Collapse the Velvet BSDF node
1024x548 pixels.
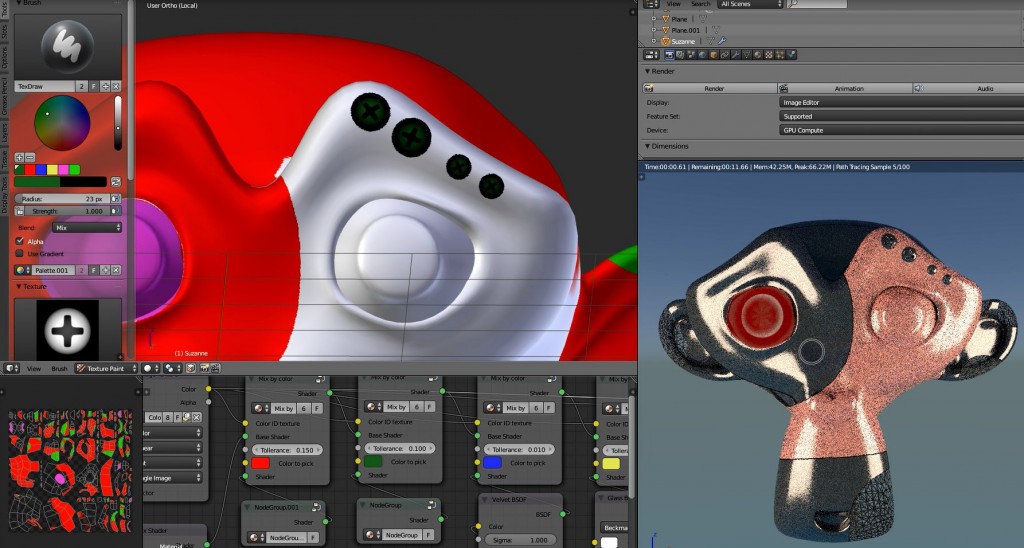(484, 500)
